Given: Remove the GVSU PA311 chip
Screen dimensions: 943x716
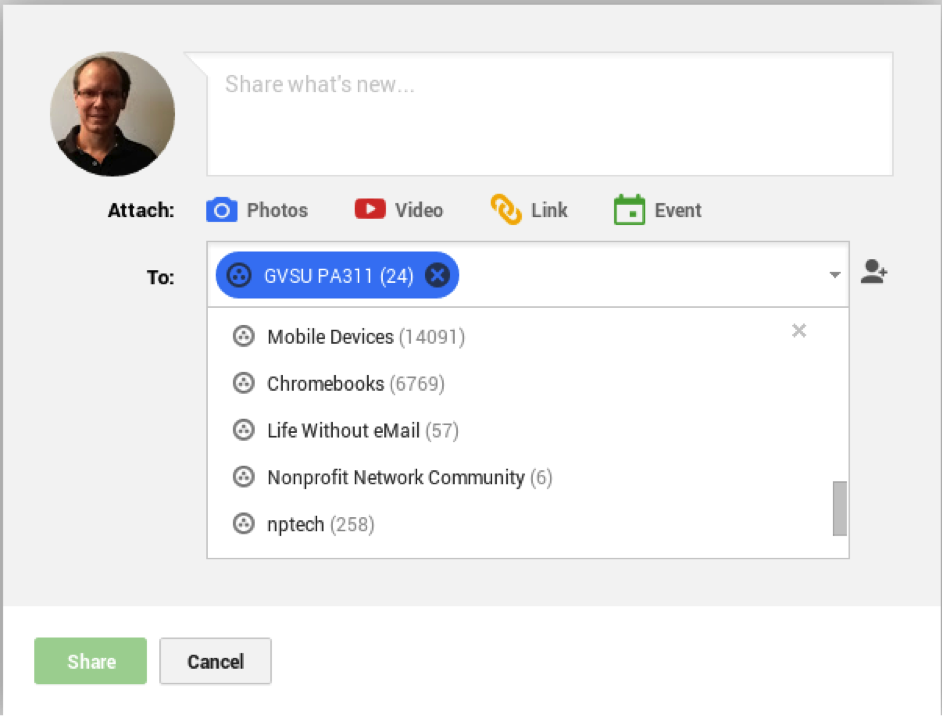Looking at the screenshot, I should (437, 275).
